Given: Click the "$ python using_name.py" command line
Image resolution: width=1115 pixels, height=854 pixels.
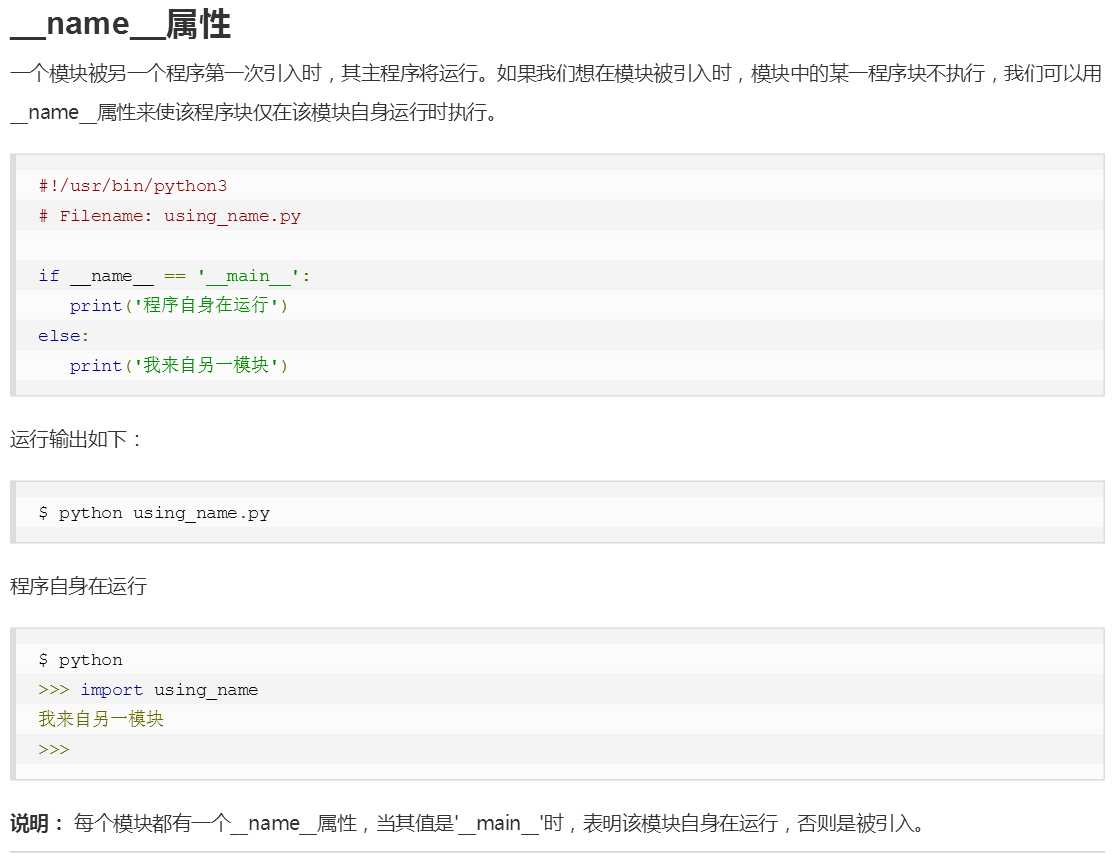Looking at the screenshot, I should coord(154,513).
